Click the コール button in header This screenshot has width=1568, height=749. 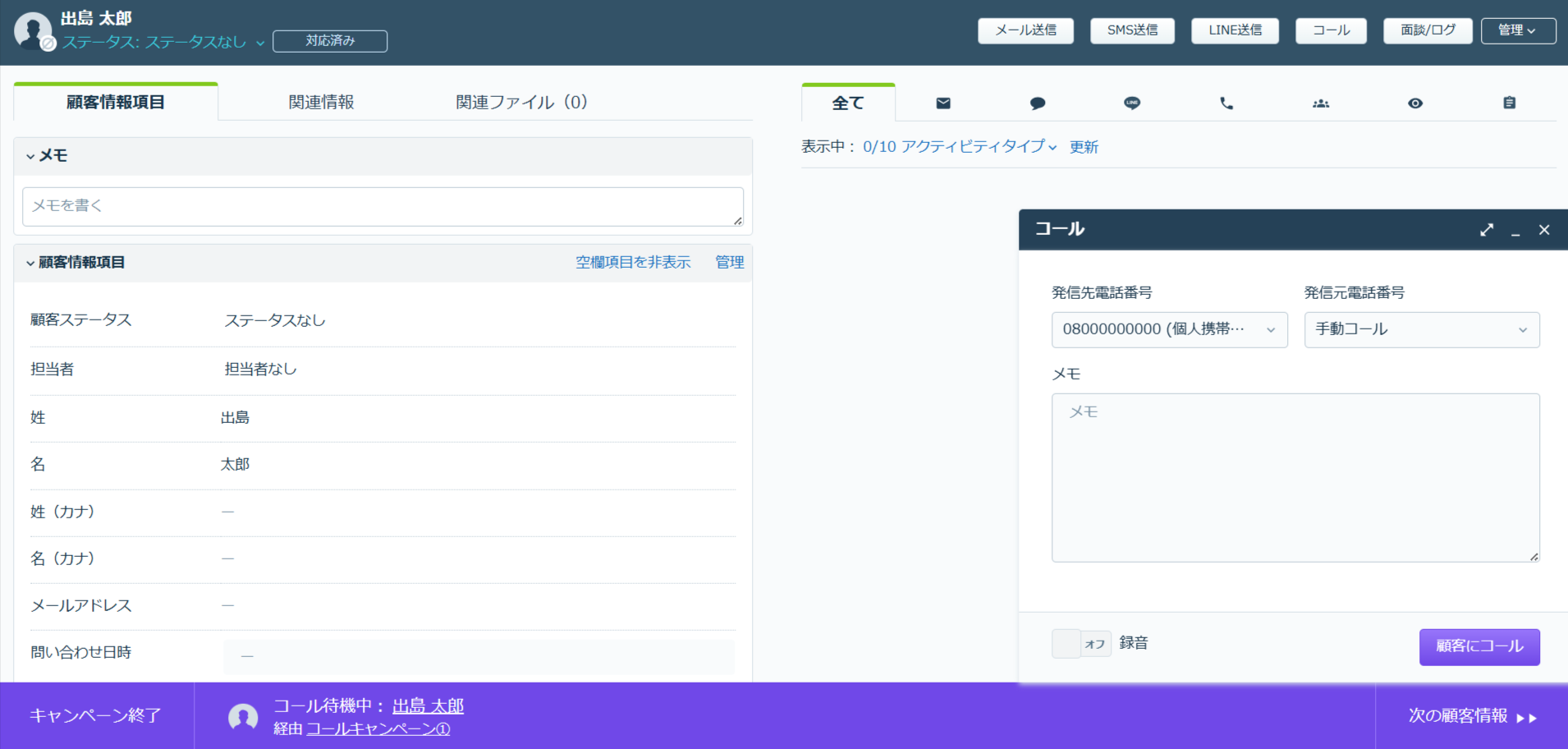coord(1331,30)
